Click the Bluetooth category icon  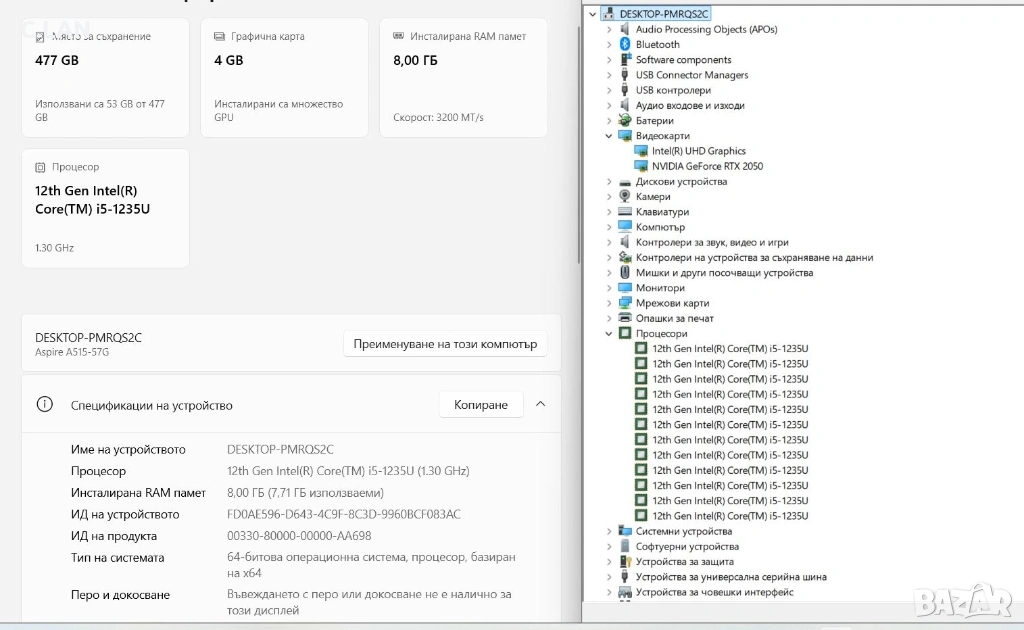pos(625,45)
